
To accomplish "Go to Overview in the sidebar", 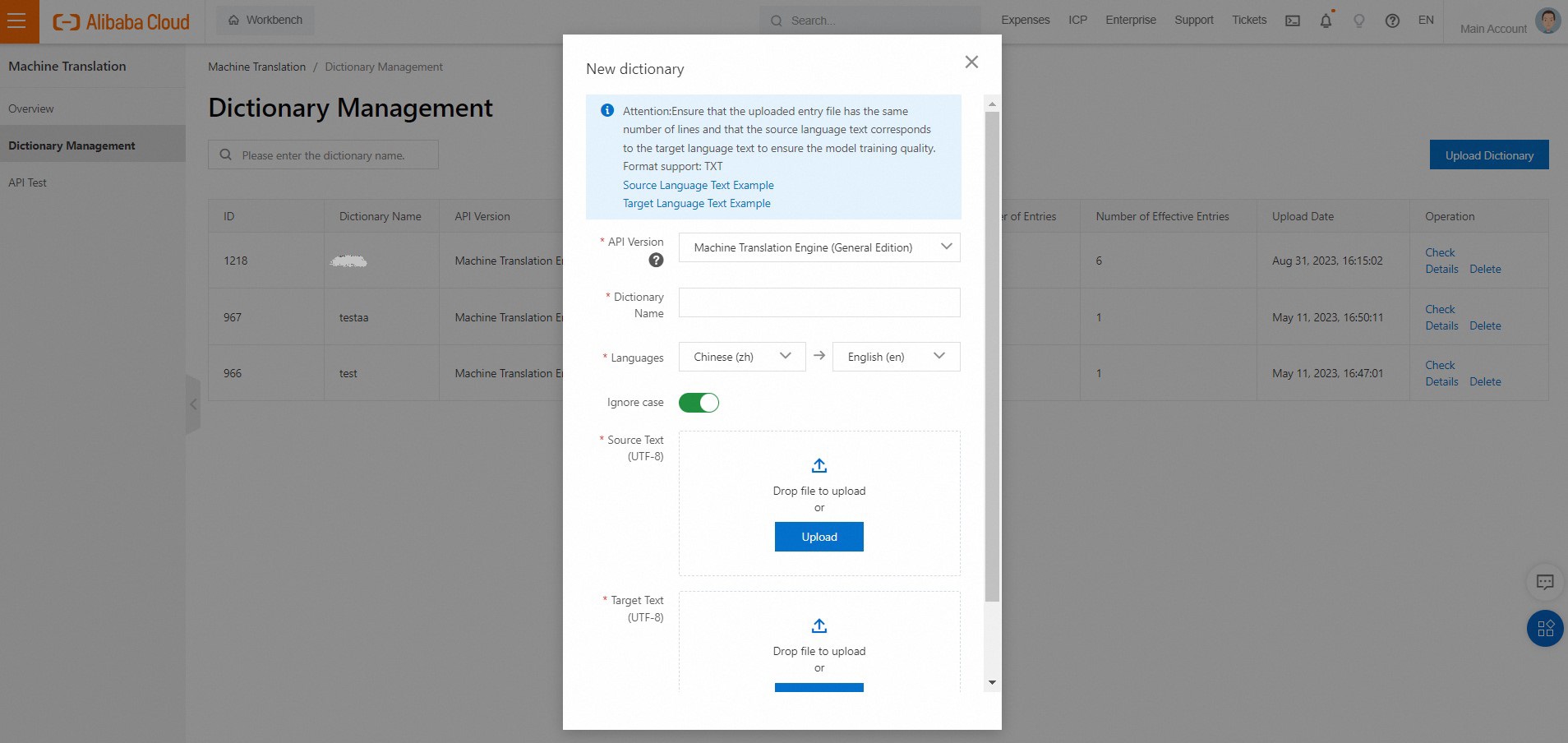I will coord(31,108).
